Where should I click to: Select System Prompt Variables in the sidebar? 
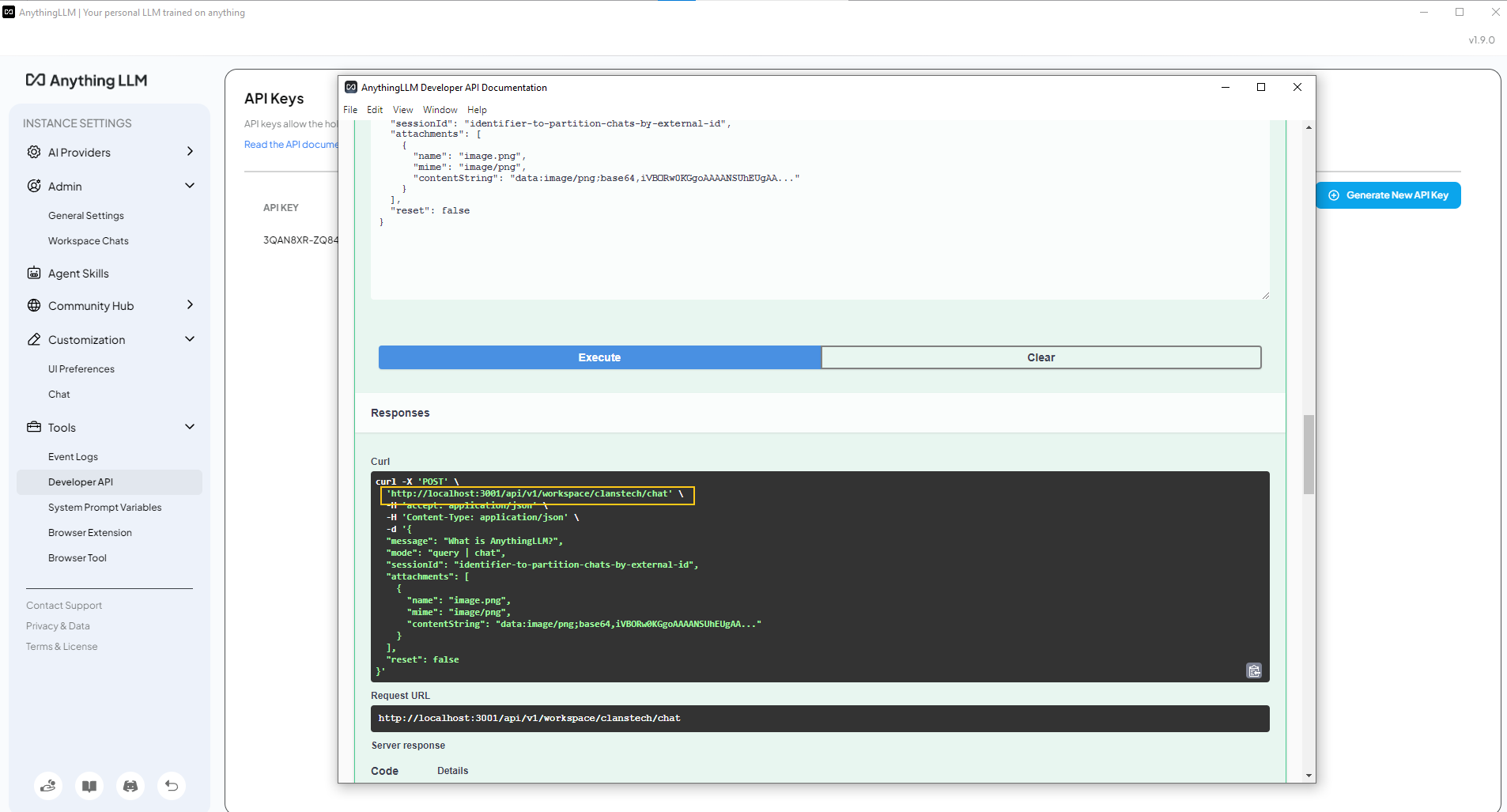pyautogui.click(x=104, y=507)
